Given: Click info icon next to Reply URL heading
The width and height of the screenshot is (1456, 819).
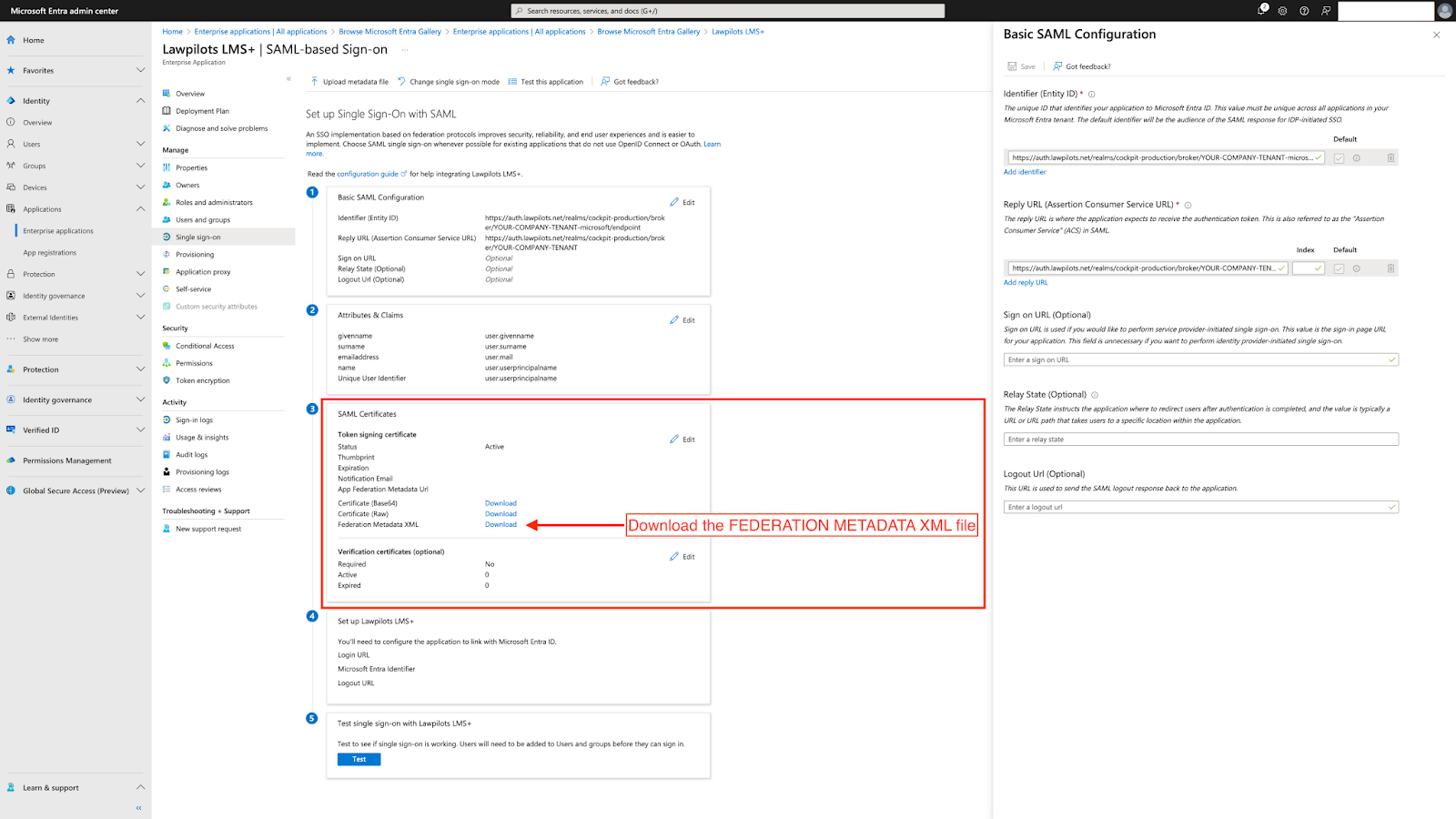Looking at the screenshot, I should 1188,205.
